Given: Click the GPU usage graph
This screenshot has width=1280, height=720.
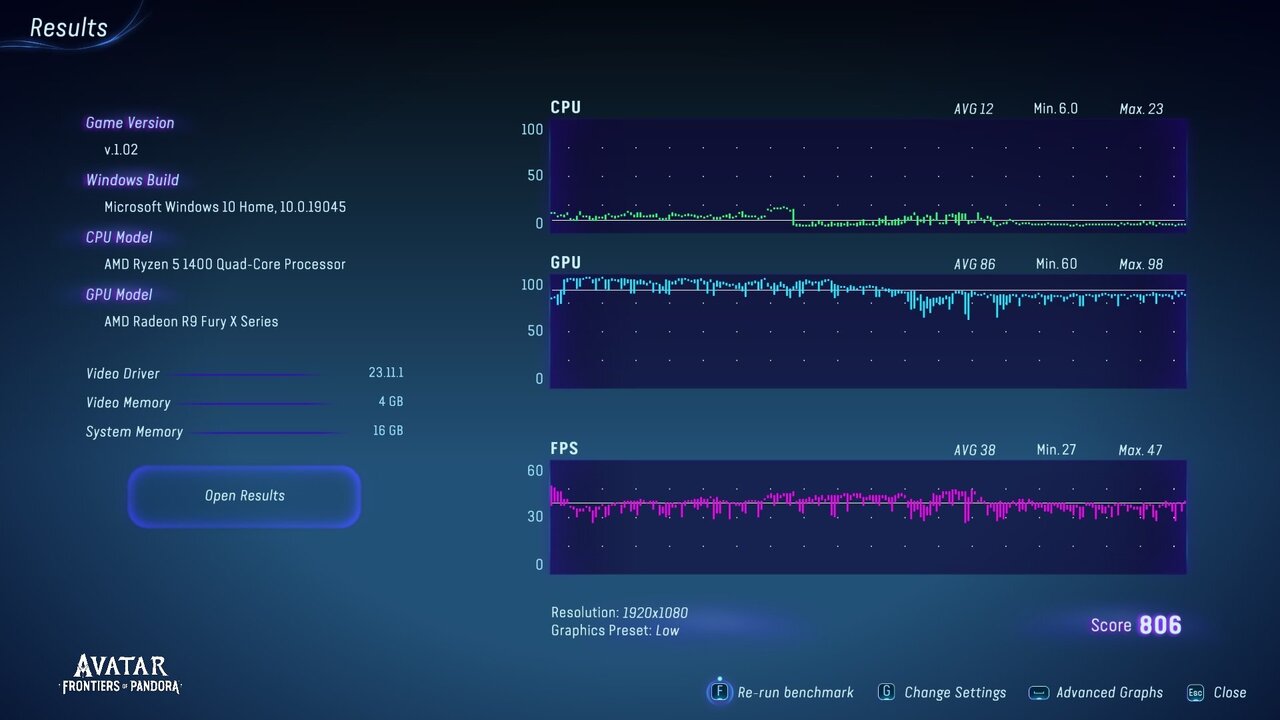Looking at the screenshot, I should click(x=867, y=331).
